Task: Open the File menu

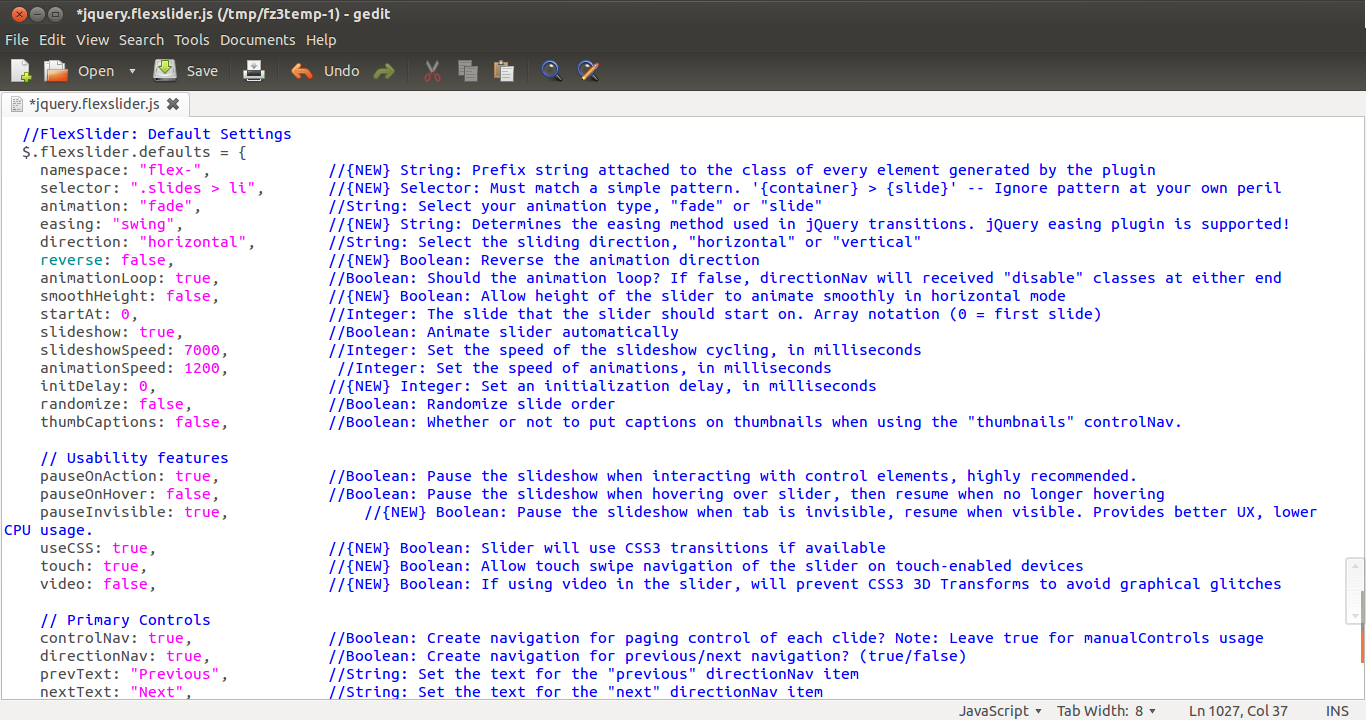Action: tap(17, 40)
